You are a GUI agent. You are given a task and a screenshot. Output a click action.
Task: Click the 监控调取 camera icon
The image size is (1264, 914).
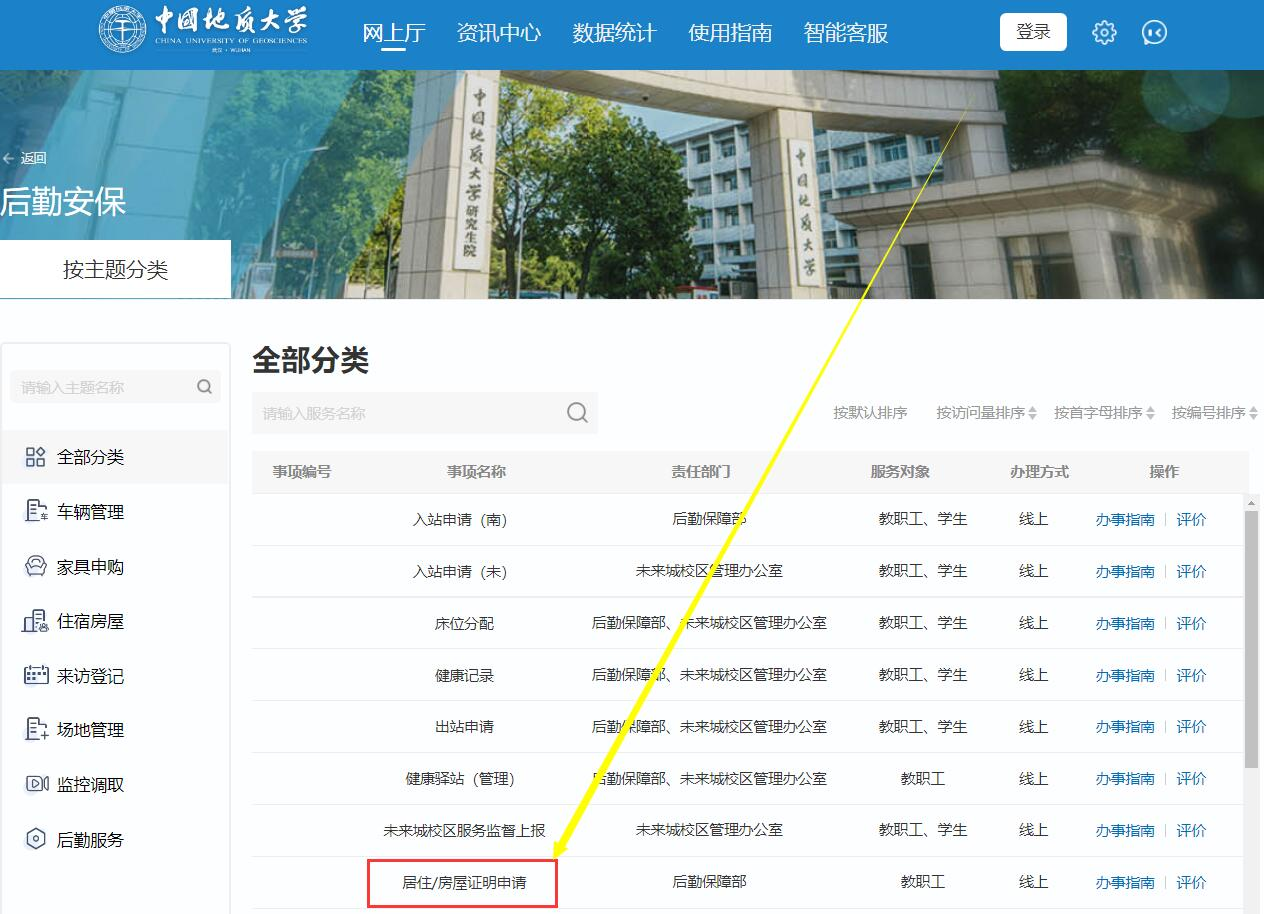pyautogui.click(x=35, y=784)
